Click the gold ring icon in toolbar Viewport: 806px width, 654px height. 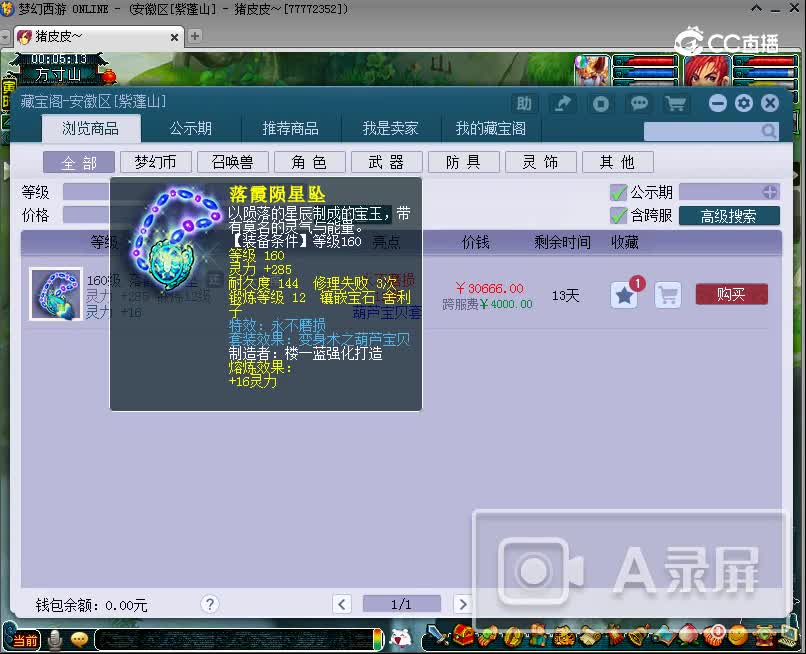coord(513,637)
